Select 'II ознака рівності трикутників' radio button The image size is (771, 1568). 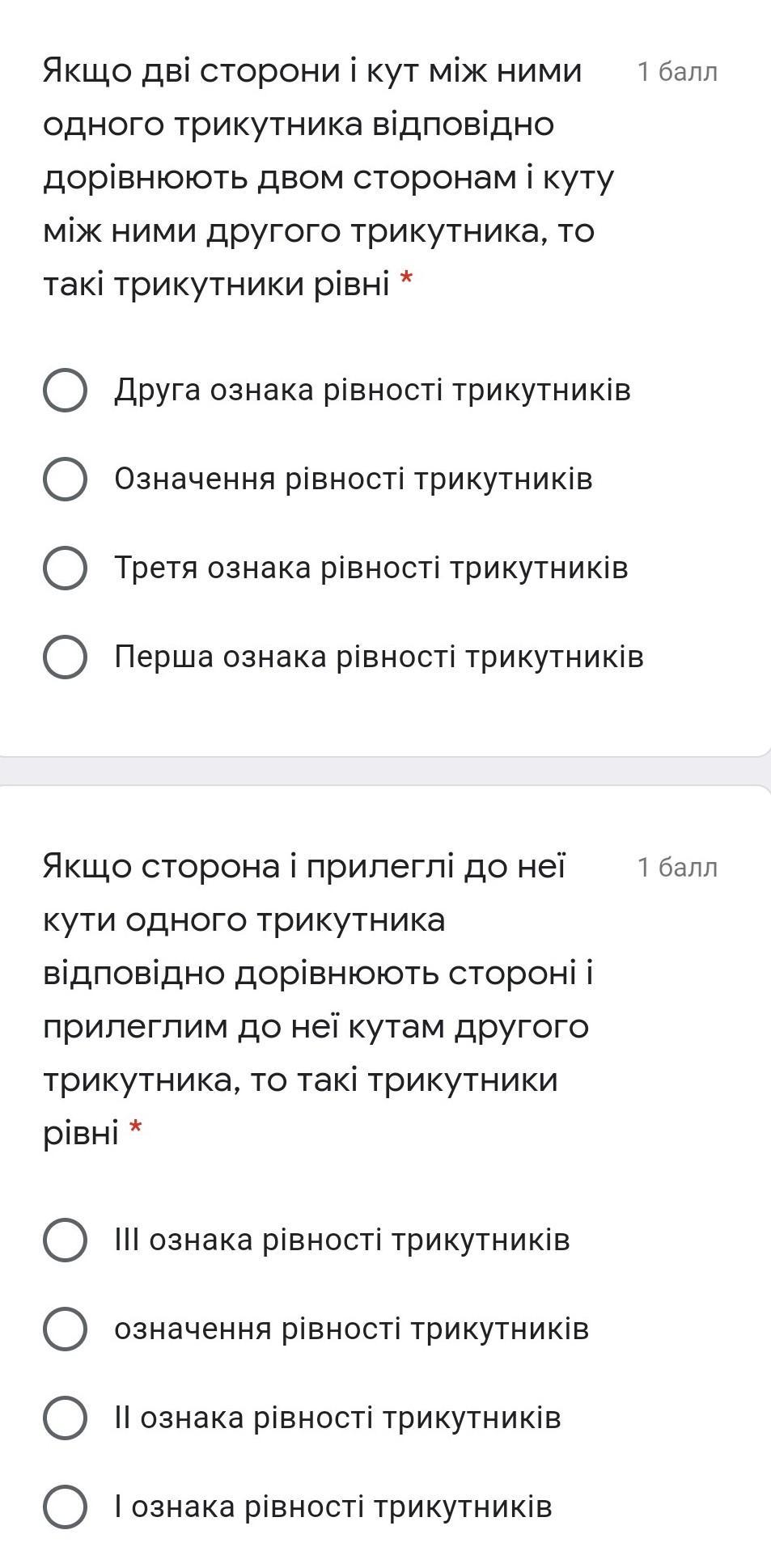pyautogui.click(x=65, y=1418)
